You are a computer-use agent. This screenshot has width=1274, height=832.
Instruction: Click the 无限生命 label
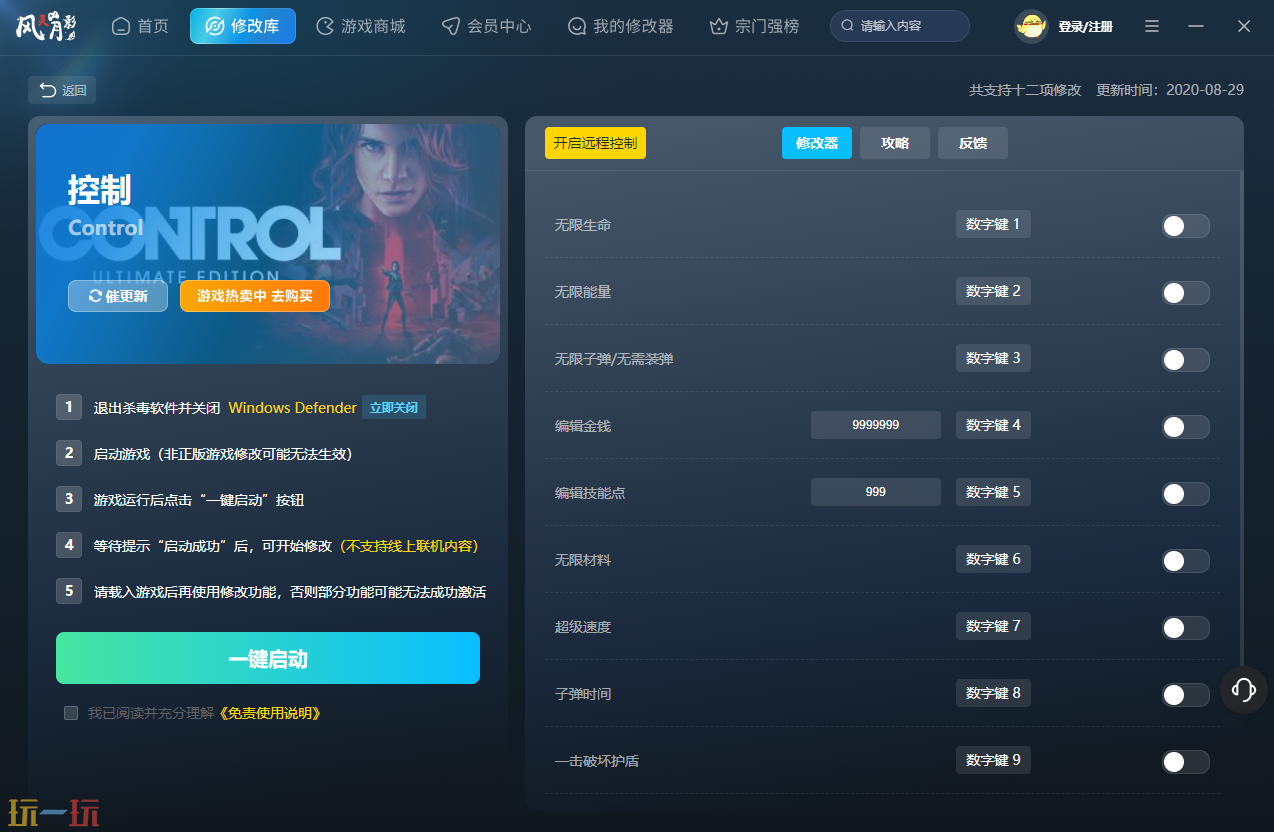[x=583, y=226]
